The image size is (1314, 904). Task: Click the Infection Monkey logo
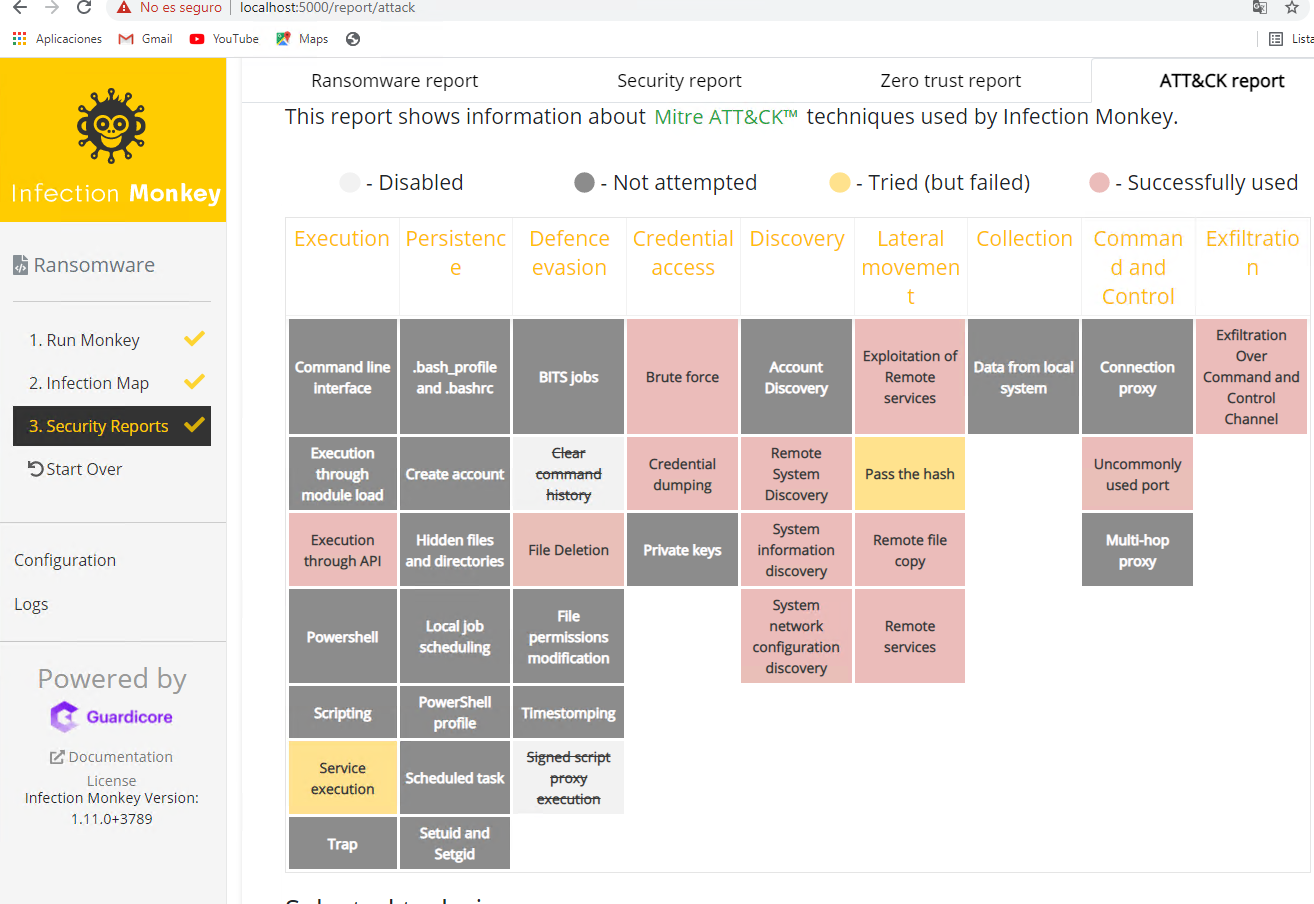coord(112,140)
